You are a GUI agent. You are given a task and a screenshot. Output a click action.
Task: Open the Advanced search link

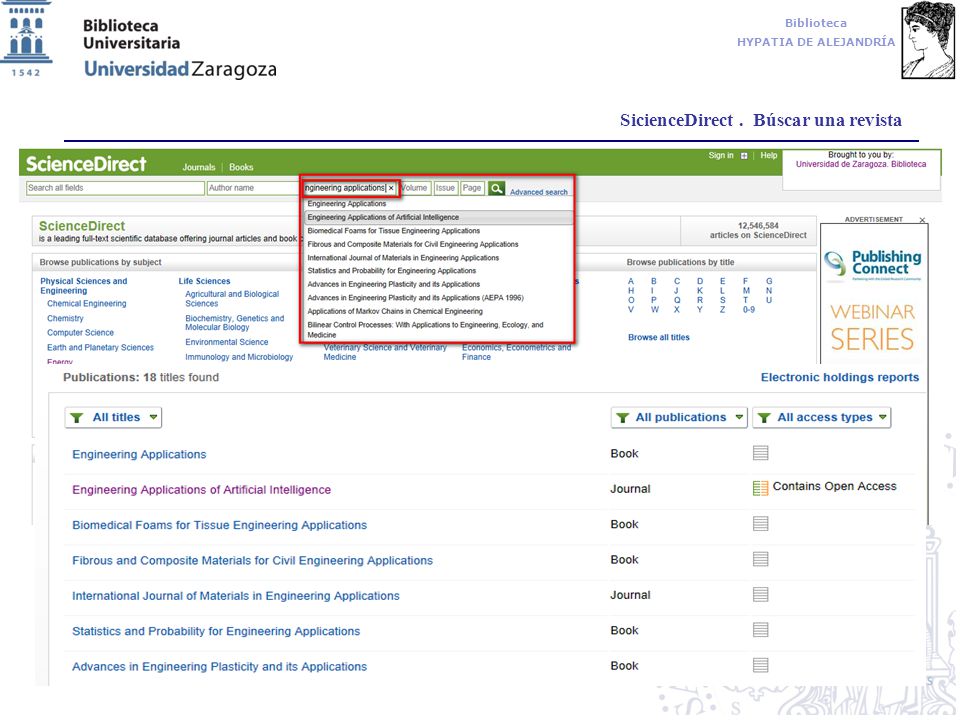[x=539, y=192]
